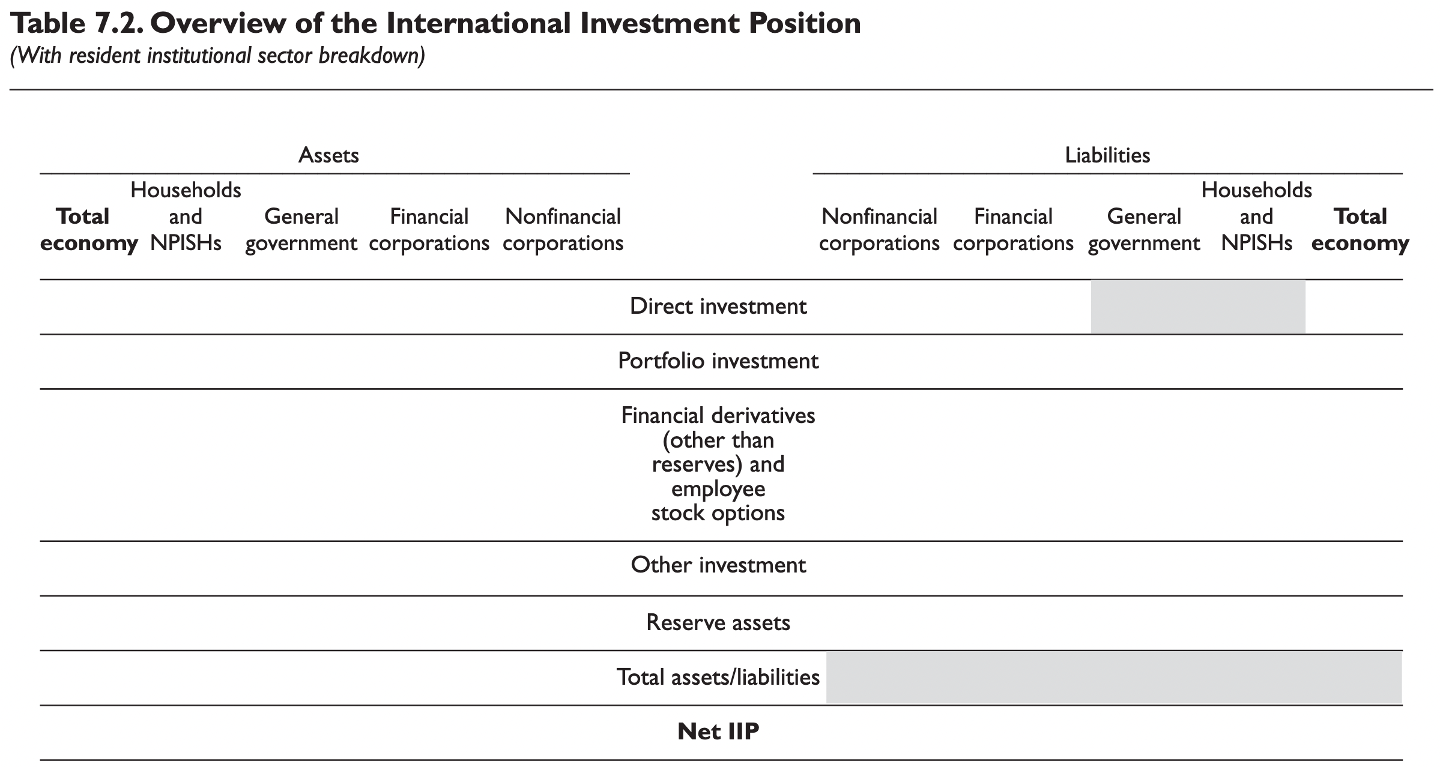Select the Liabilities group header
The width and height of the screenshot is (1440, 768).
click(x=1107, y=155)
